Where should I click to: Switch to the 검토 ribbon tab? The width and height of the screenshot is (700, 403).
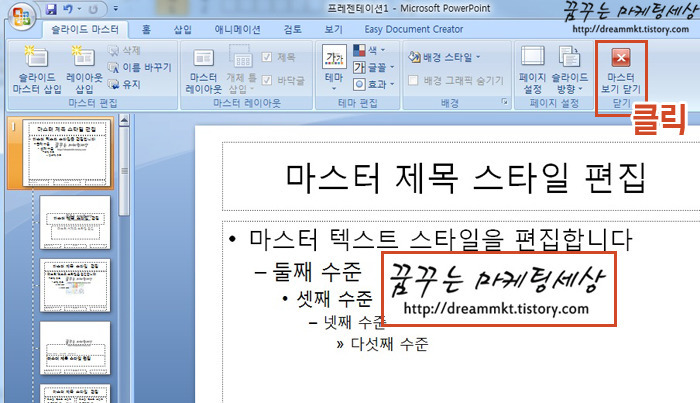[x=292, y=29]
